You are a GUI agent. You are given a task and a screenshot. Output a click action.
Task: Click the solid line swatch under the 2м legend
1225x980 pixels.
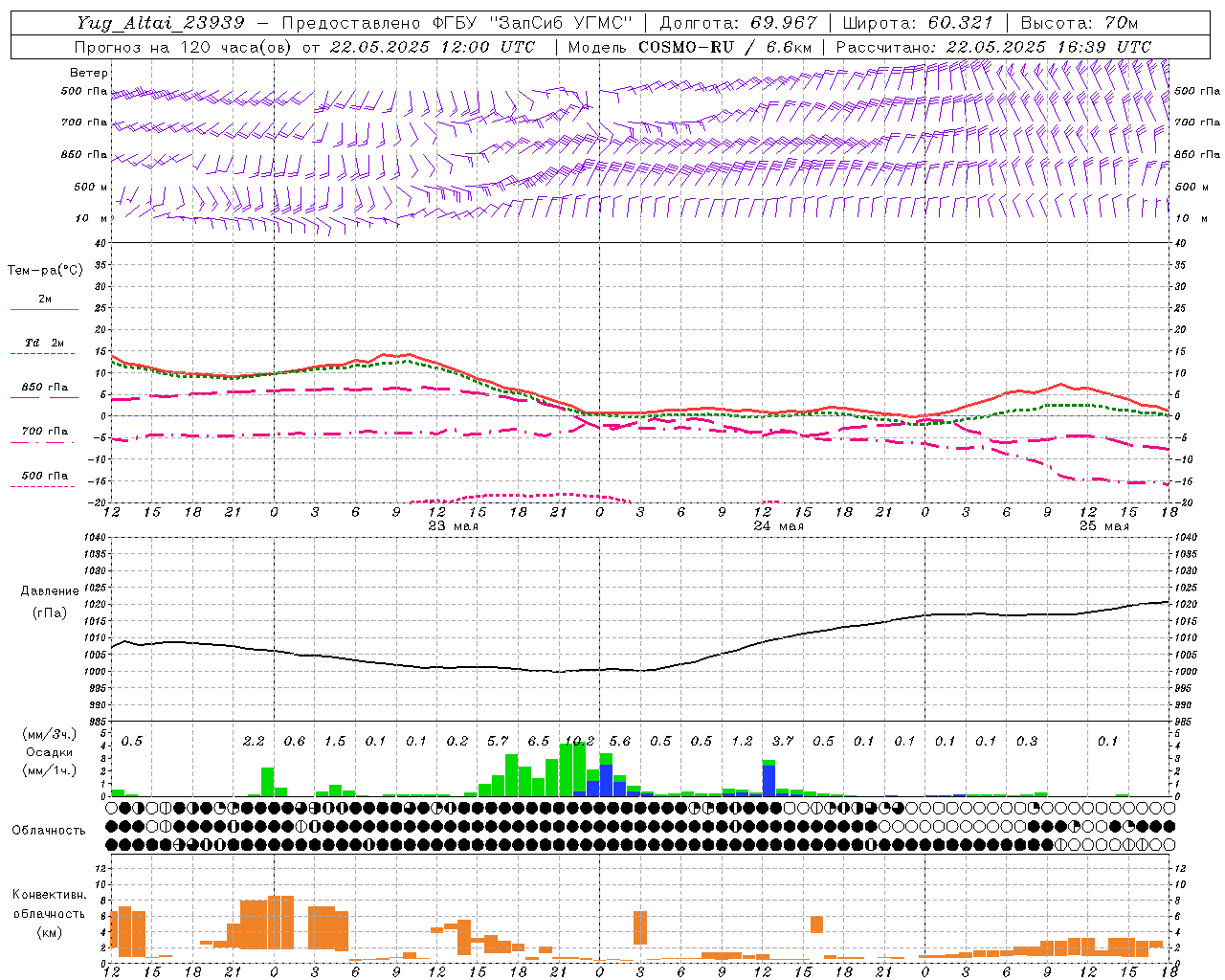[x=44, y=309]
